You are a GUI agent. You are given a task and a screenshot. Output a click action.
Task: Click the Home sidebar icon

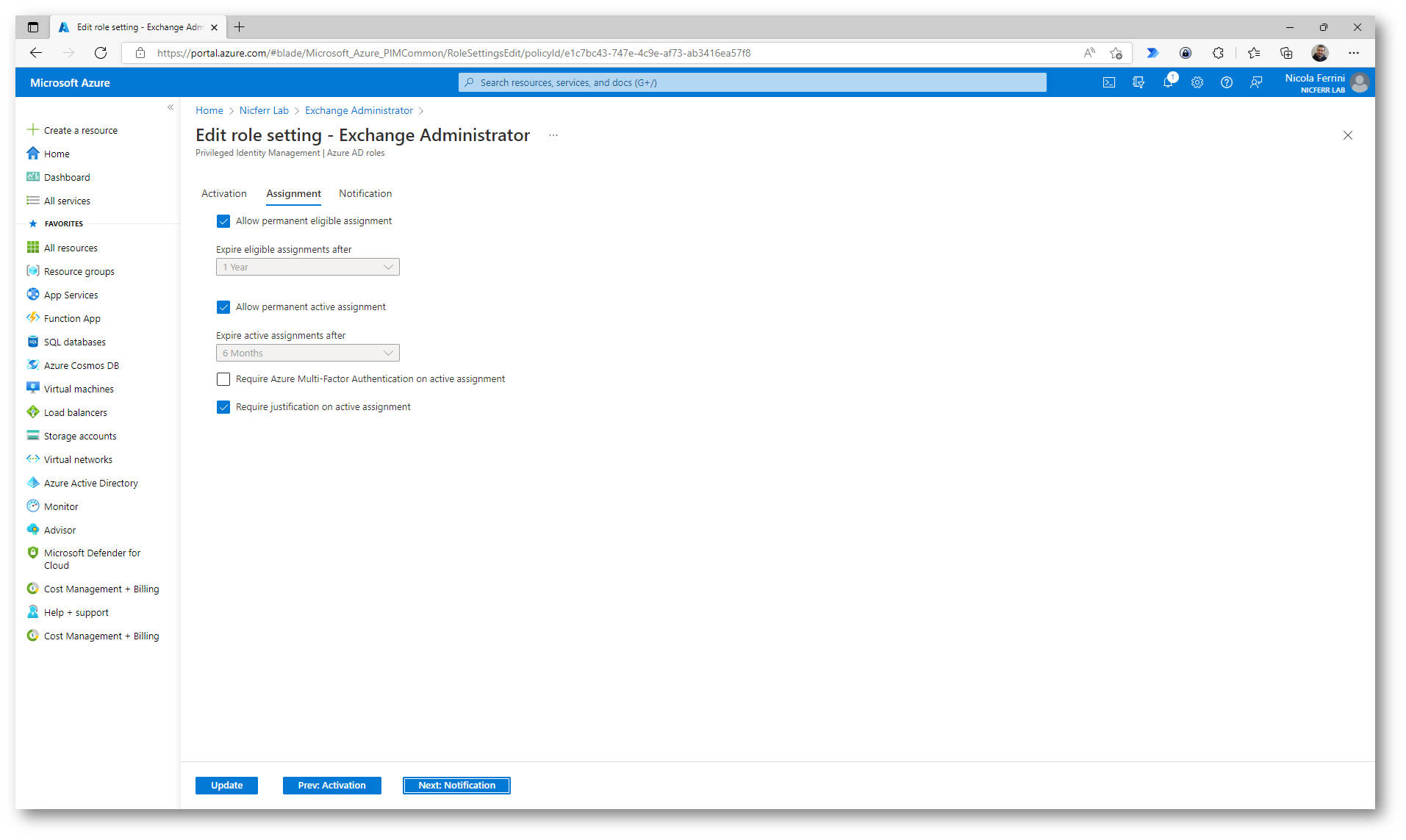pos(33,154)
